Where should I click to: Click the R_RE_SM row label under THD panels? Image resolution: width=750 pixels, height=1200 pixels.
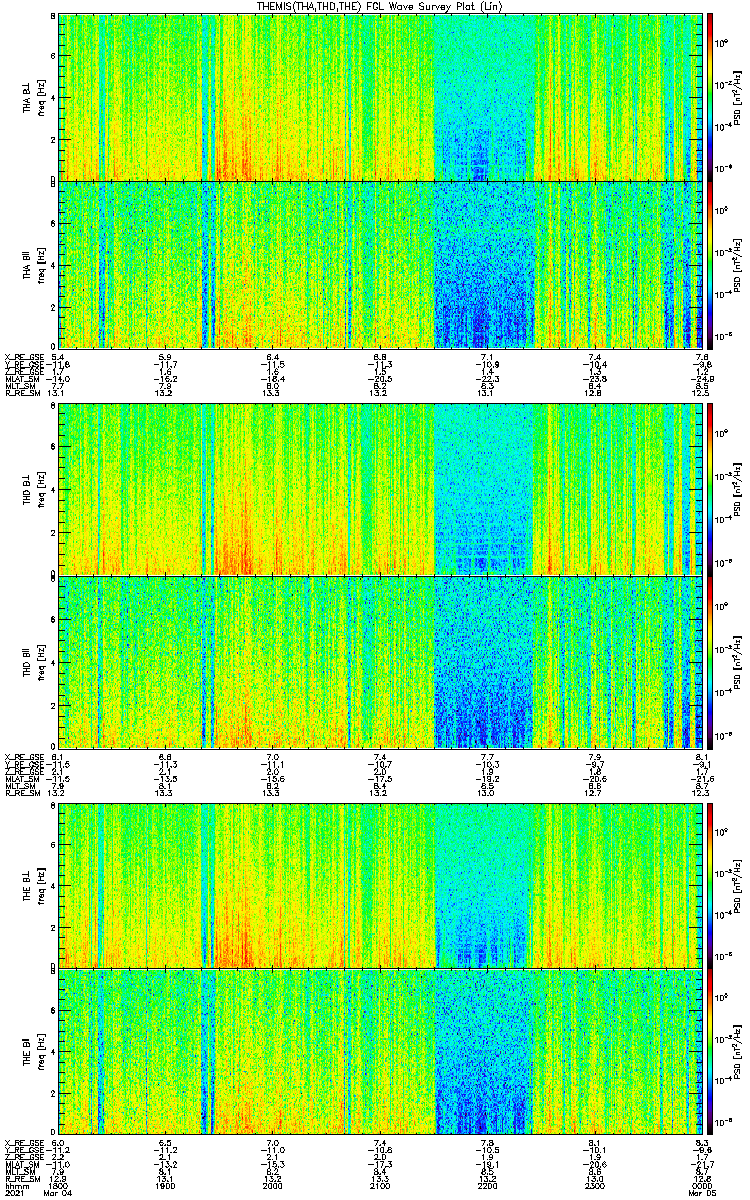(22, 793)
